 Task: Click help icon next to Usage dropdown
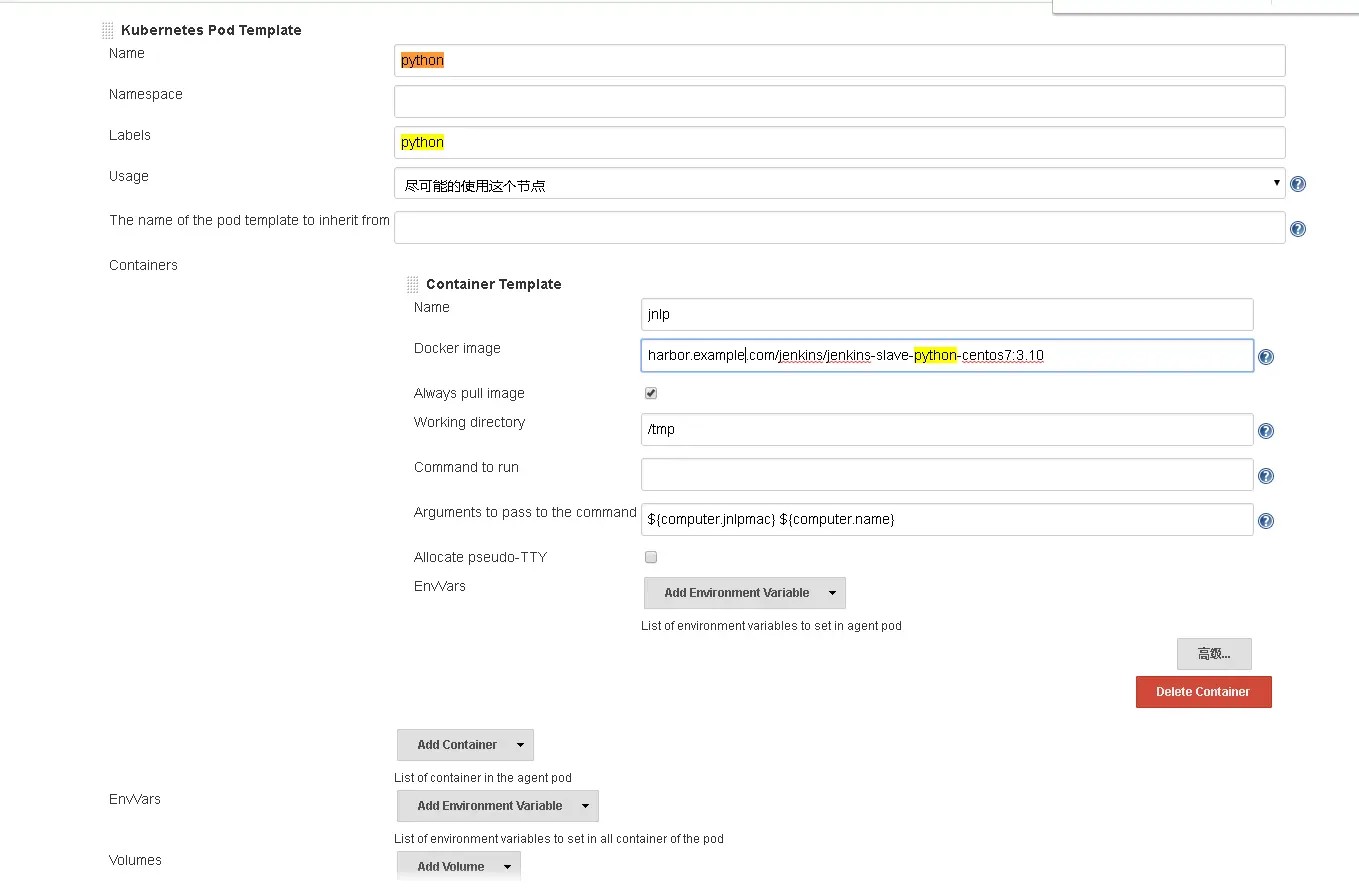click(1298, 184)
